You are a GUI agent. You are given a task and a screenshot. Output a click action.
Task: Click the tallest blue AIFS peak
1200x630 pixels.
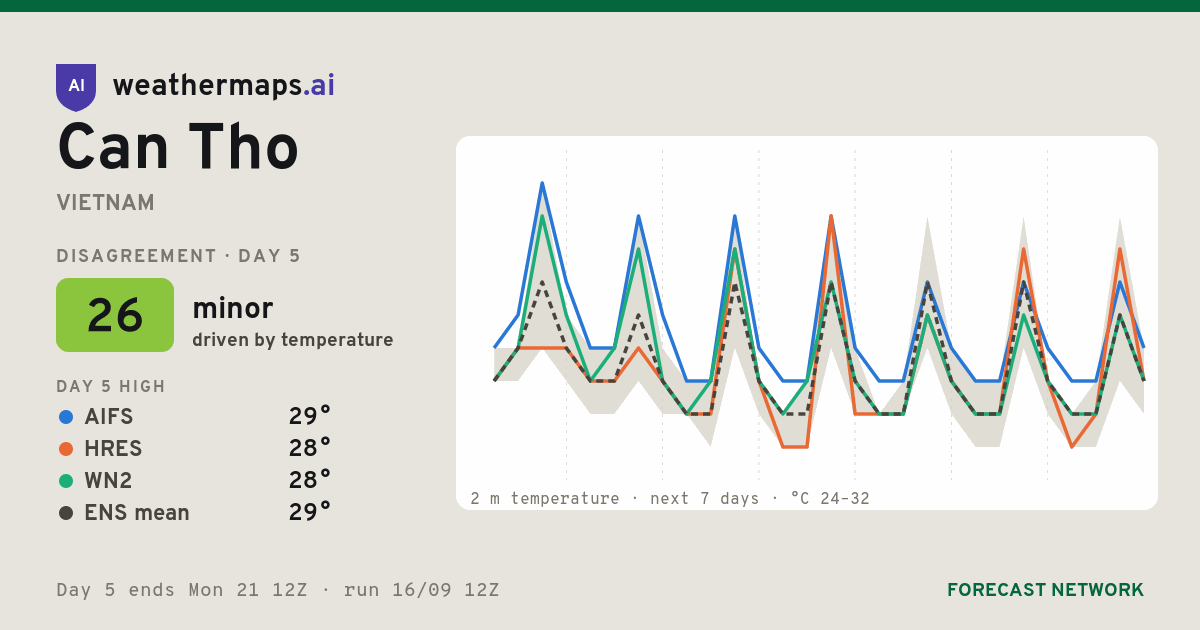pyautogui.click(x=542, y=184)
